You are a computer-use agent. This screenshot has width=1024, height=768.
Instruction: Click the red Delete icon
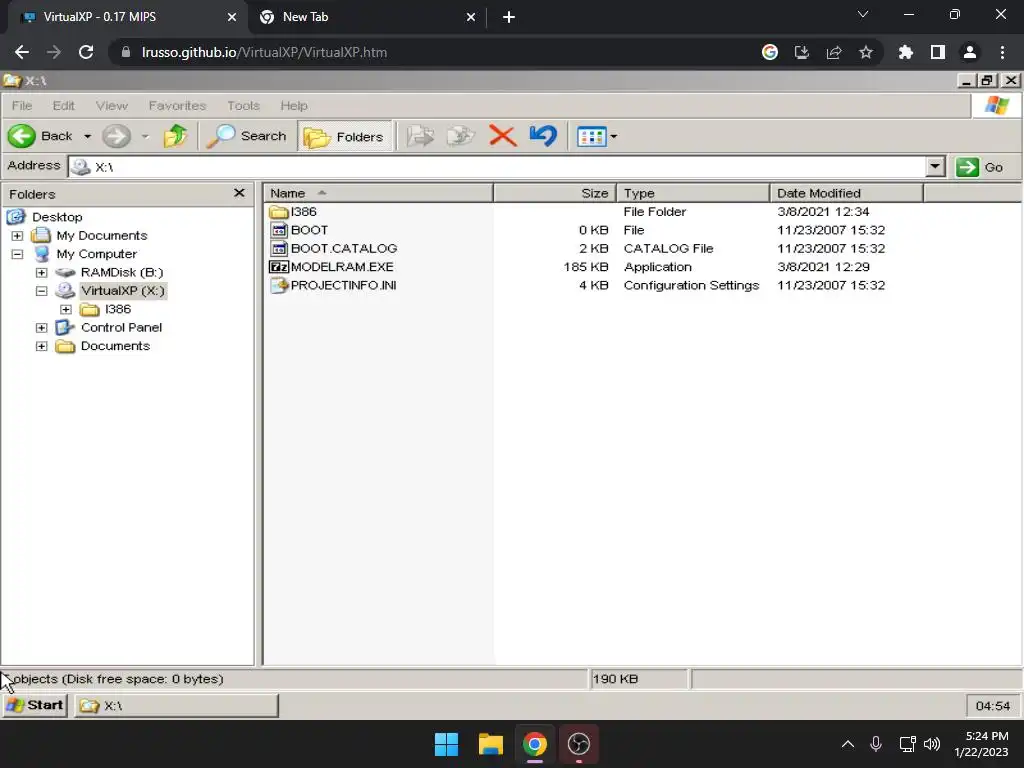pos(502,136)
